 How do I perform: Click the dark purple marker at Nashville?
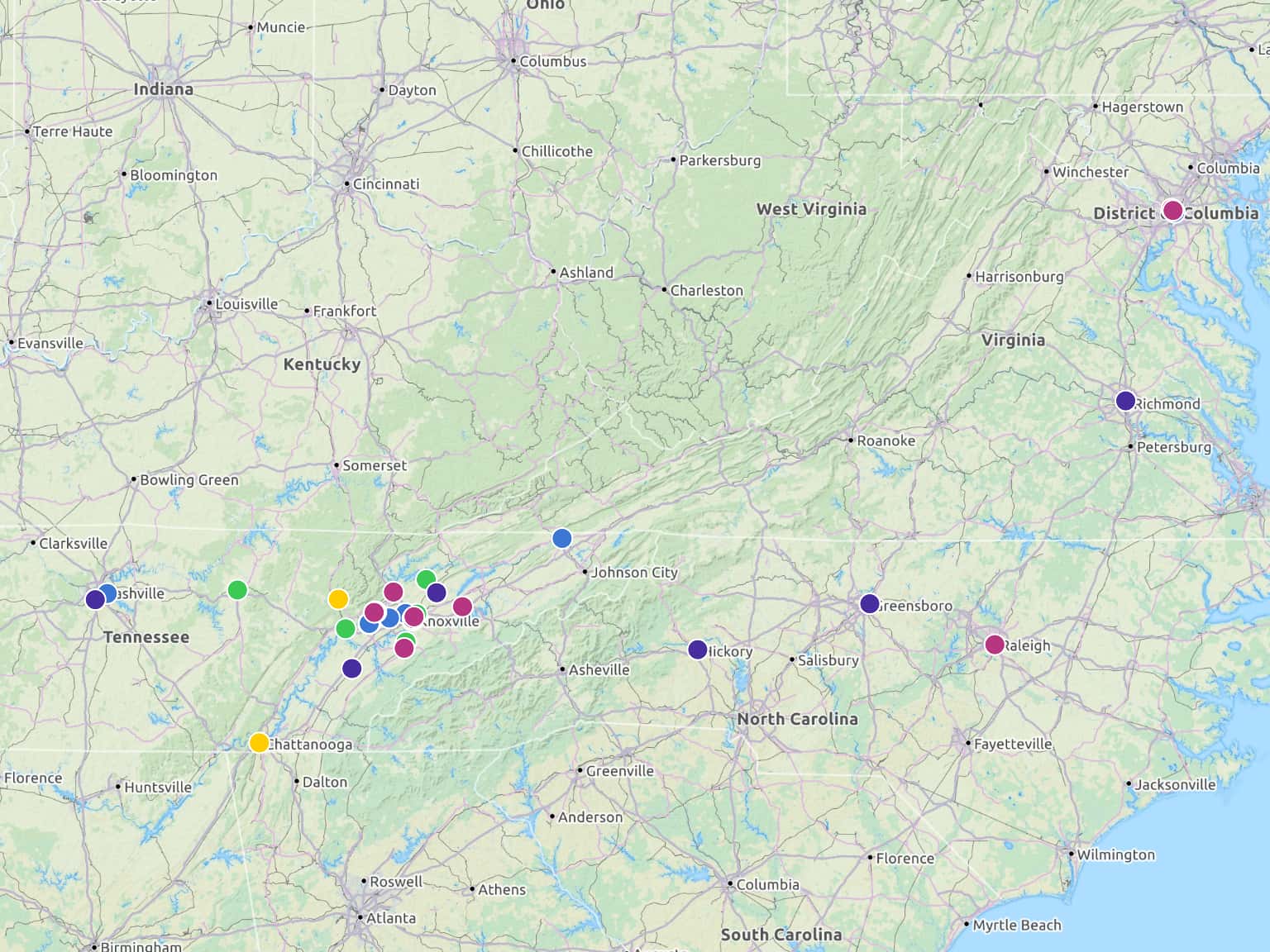(x=95, y=599)
